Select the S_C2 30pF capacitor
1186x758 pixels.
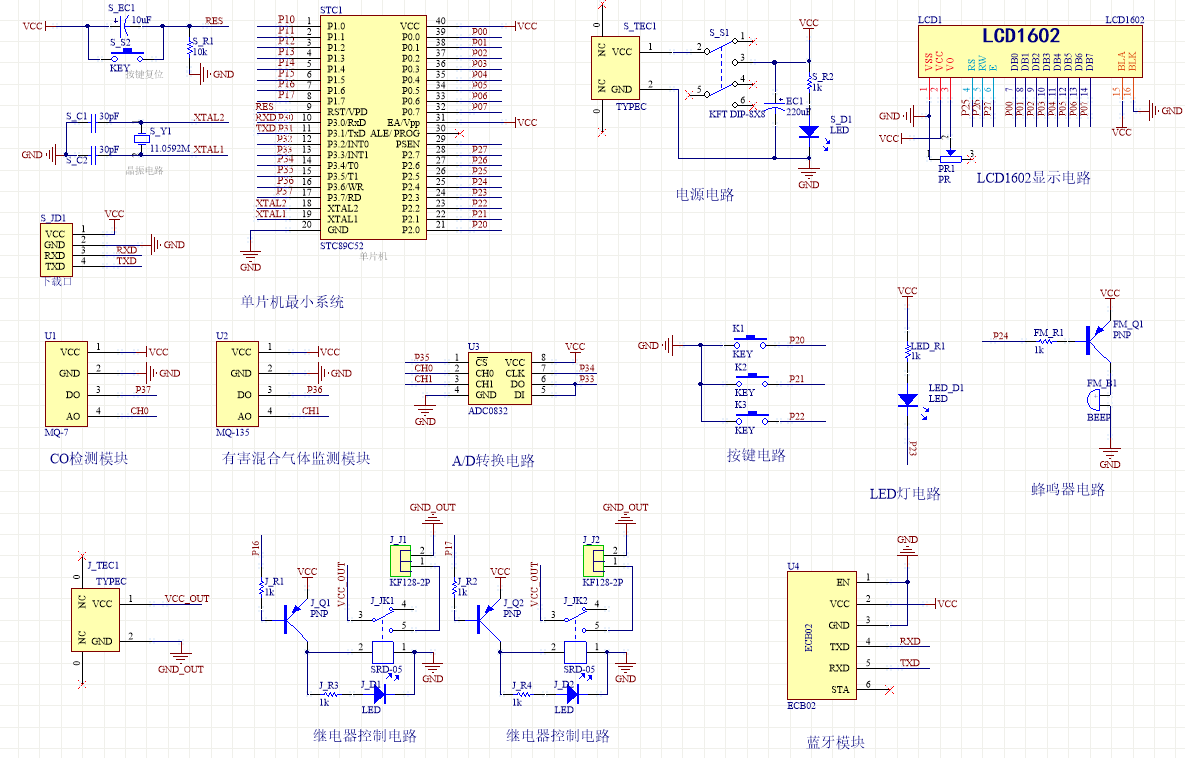coord(94,154)
